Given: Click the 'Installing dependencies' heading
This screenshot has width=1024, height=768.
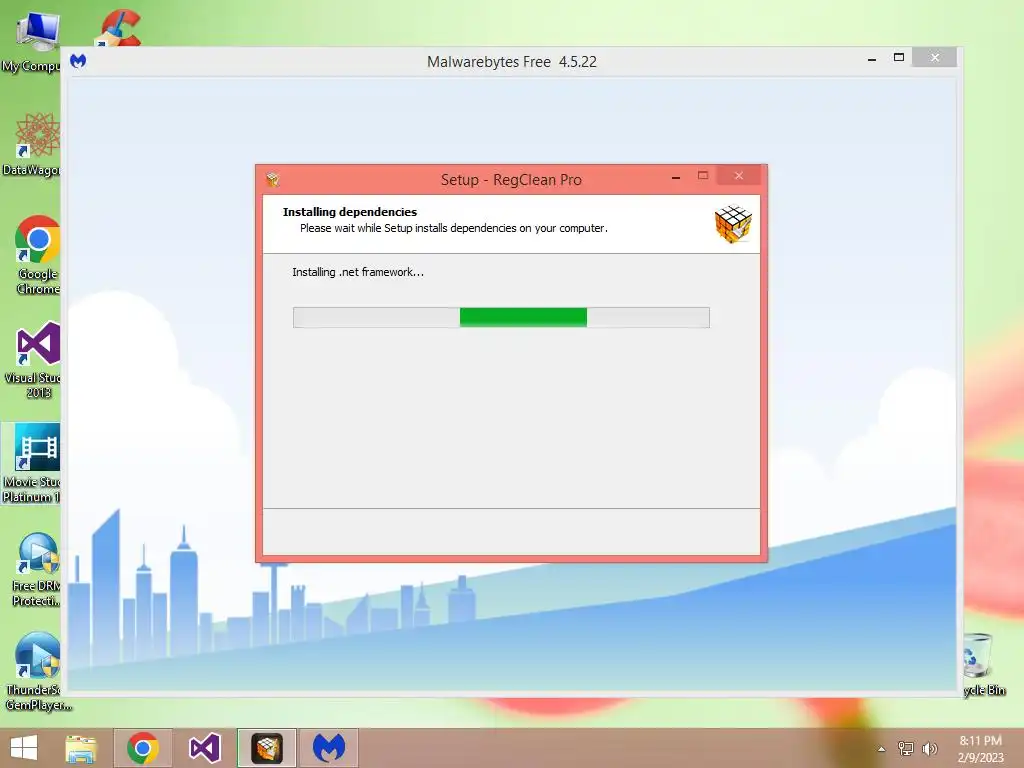Looking at the screenshot, I should (x=349, y=212).
